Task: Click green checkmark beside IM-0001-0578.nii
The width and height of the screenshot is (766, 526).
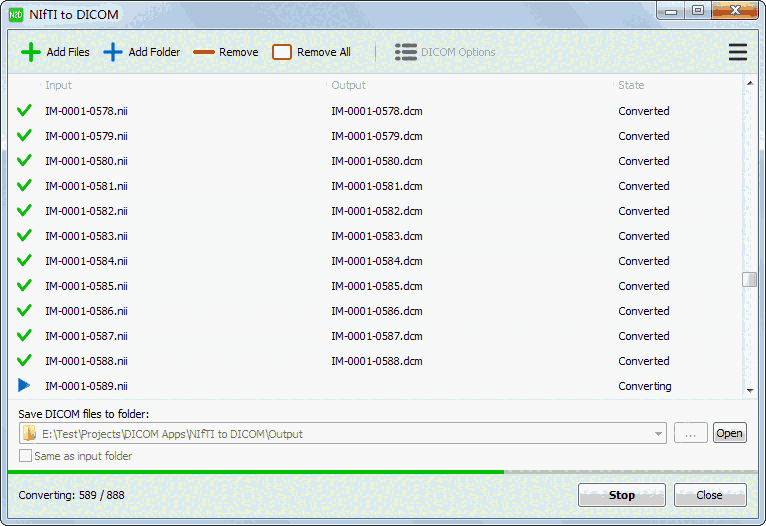Action: pyautogui.click(x=24, y=110)
